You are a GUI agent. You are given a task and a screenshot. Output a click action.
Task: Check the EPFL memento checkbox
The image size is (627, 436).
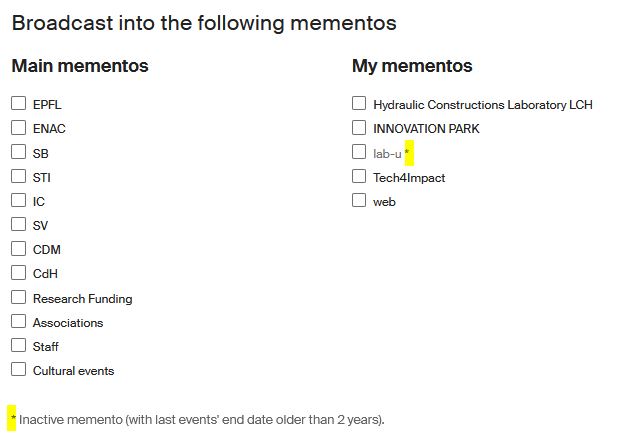coord(18,103)
